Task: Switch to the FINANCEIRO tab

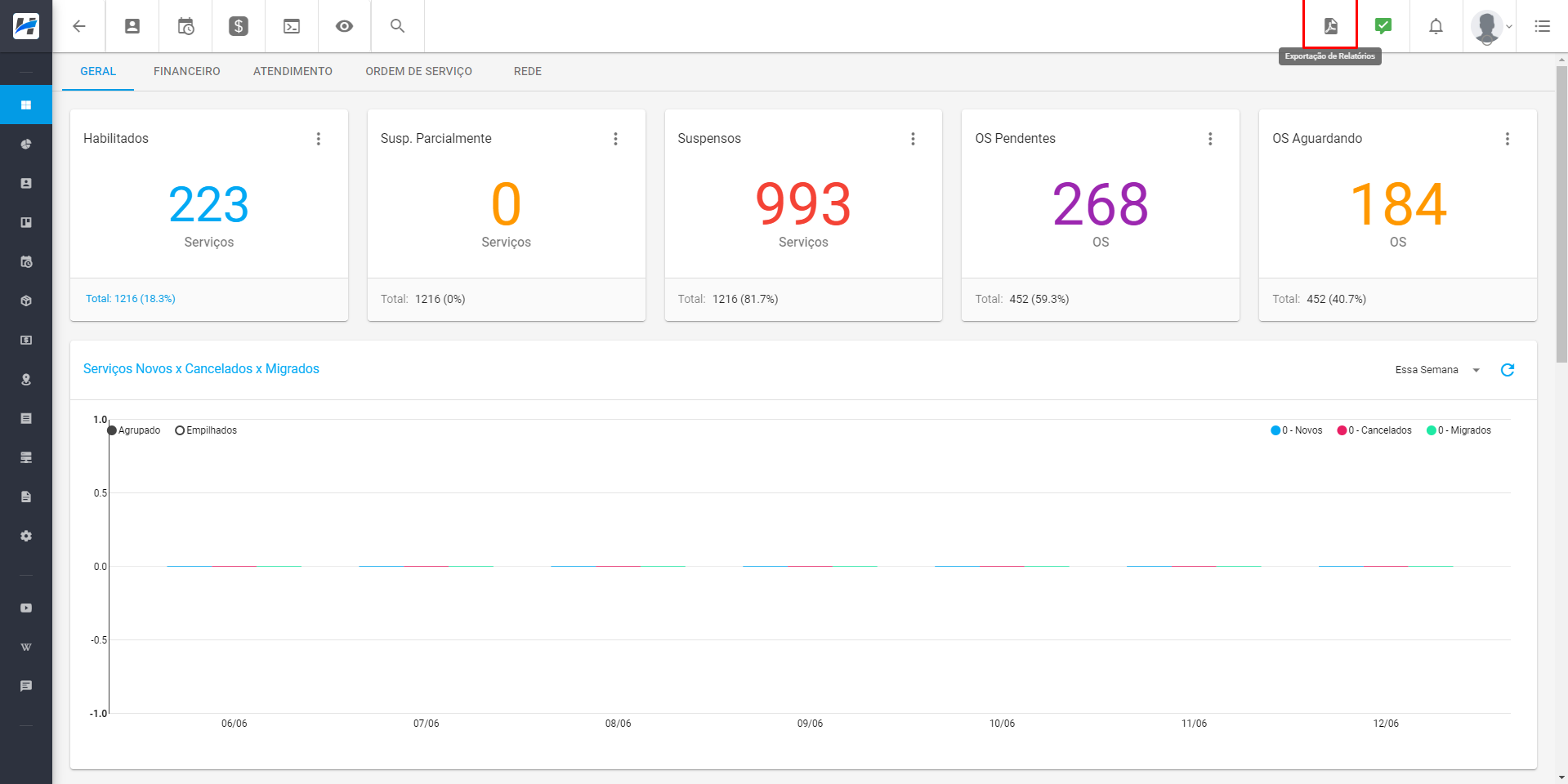Action: click(186, 72)
